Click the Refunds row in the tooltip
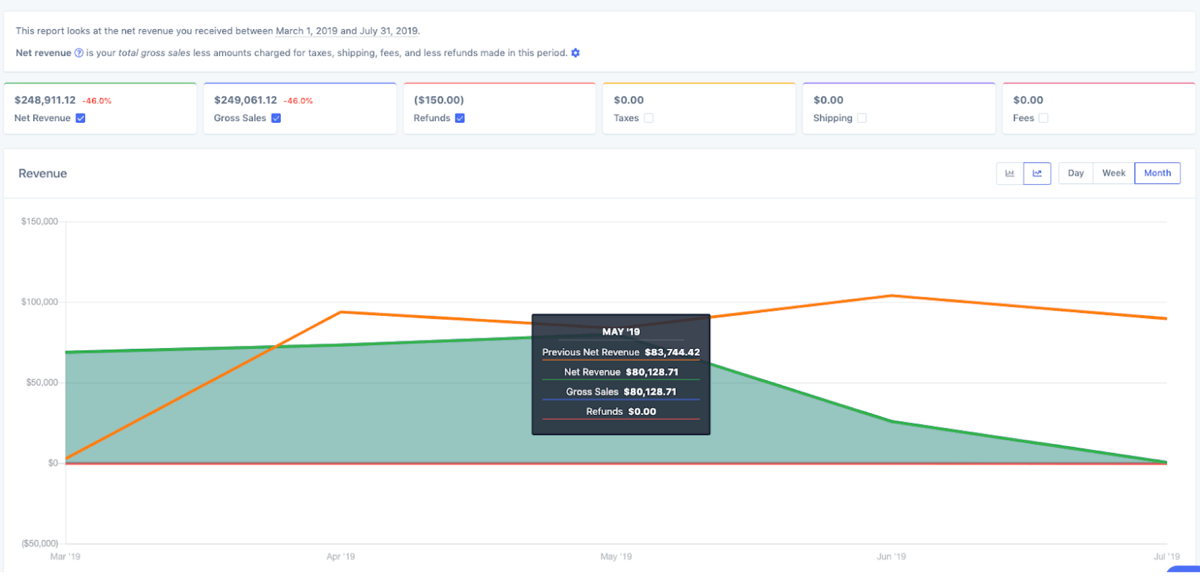Viewport: 1200px width, 576px height. (621, 411)
